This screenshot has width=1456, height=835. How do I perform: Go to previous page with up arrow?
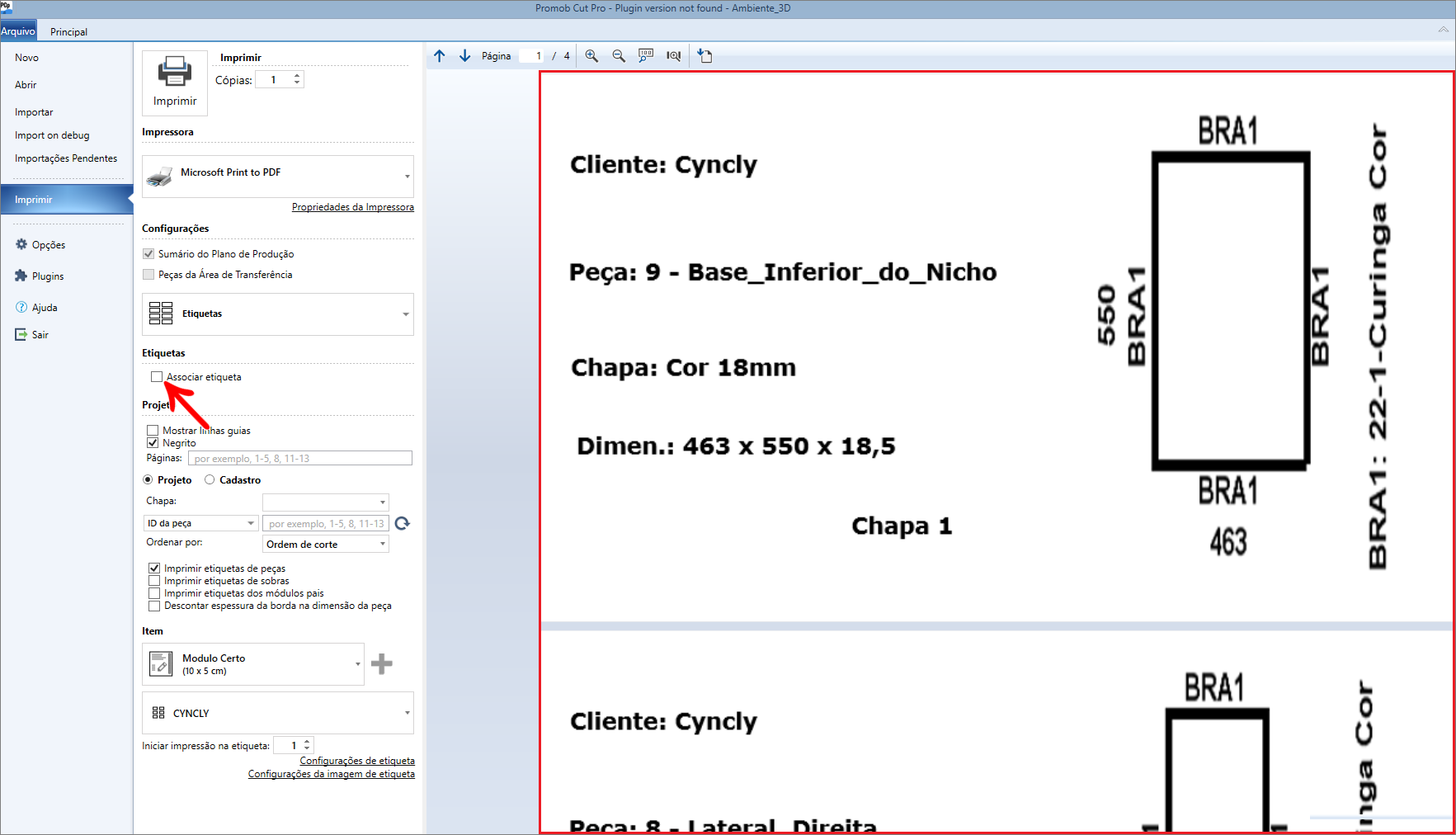(440, 56)
